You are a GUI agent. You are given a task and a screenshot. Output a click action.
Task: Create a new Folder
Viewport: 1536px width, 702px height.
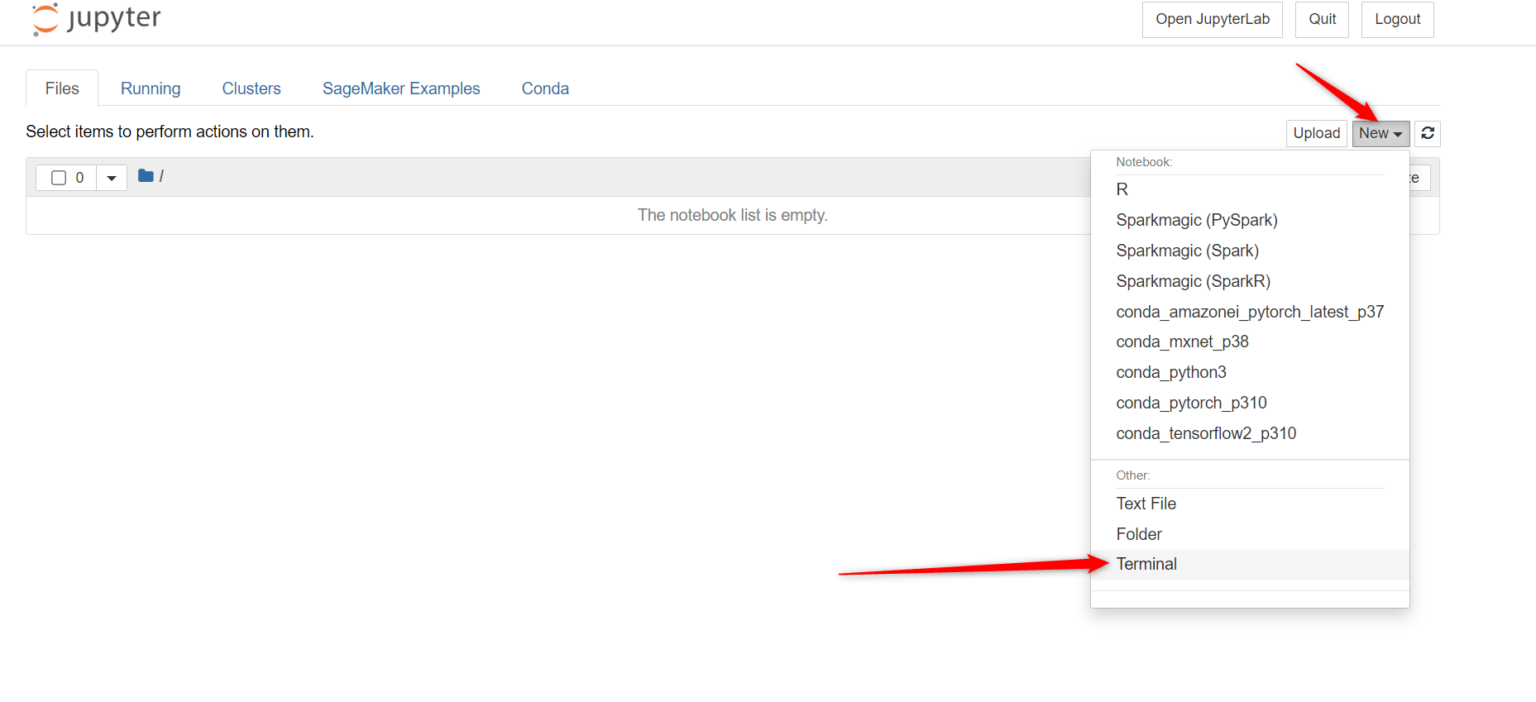1139,534
